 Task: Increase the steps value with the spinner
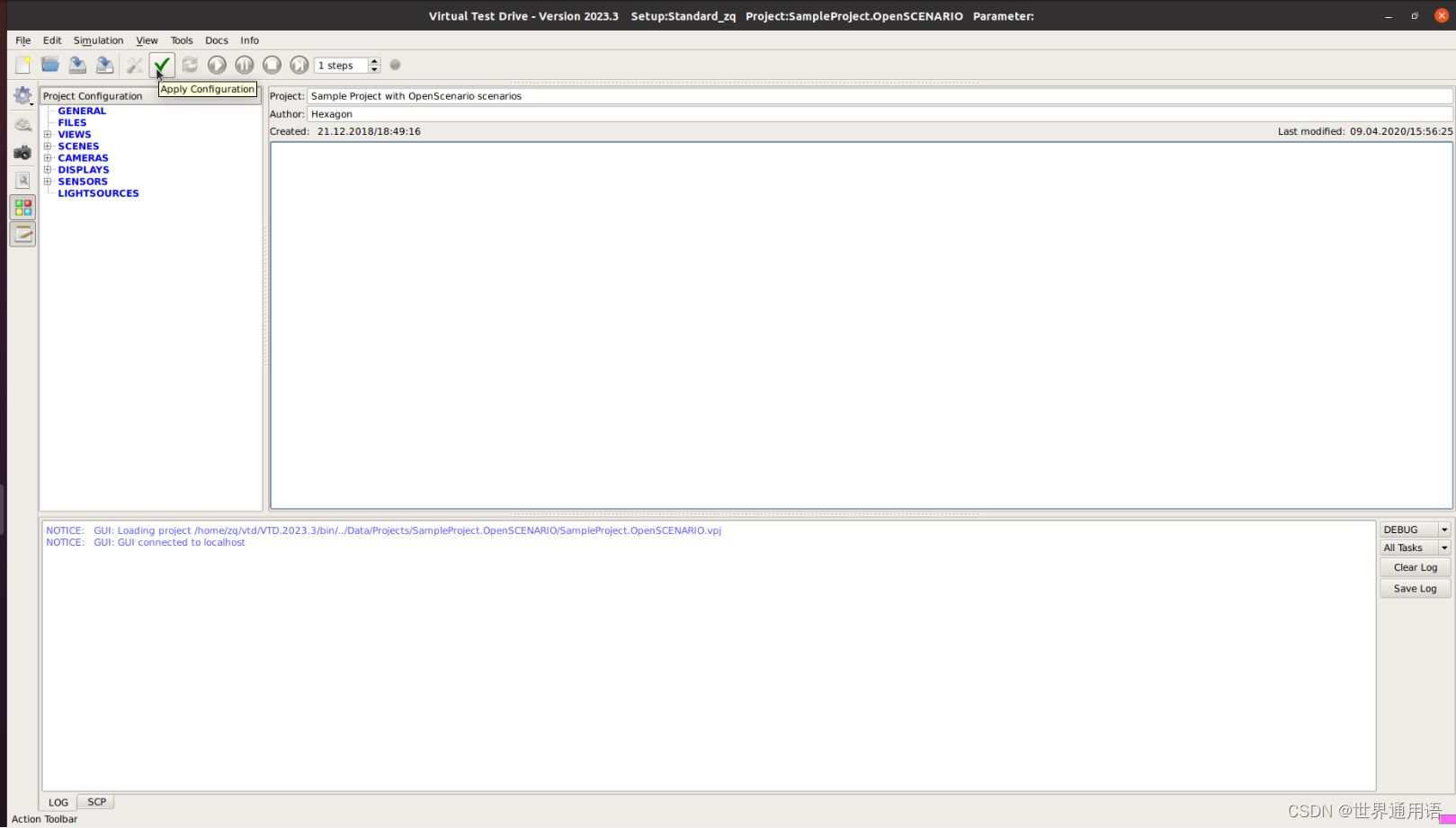[x=375, y=60]
